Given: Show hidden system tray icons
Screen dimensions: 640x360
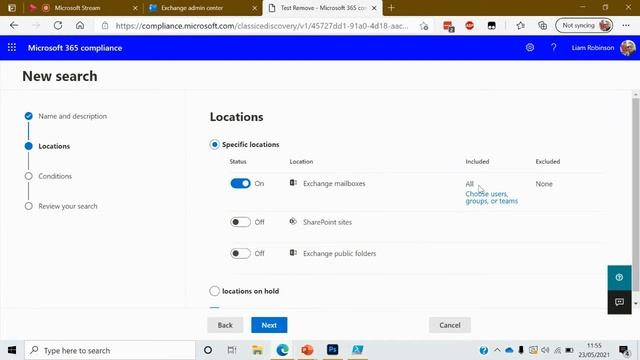Looking at the screenshot, I should point(497,350).
